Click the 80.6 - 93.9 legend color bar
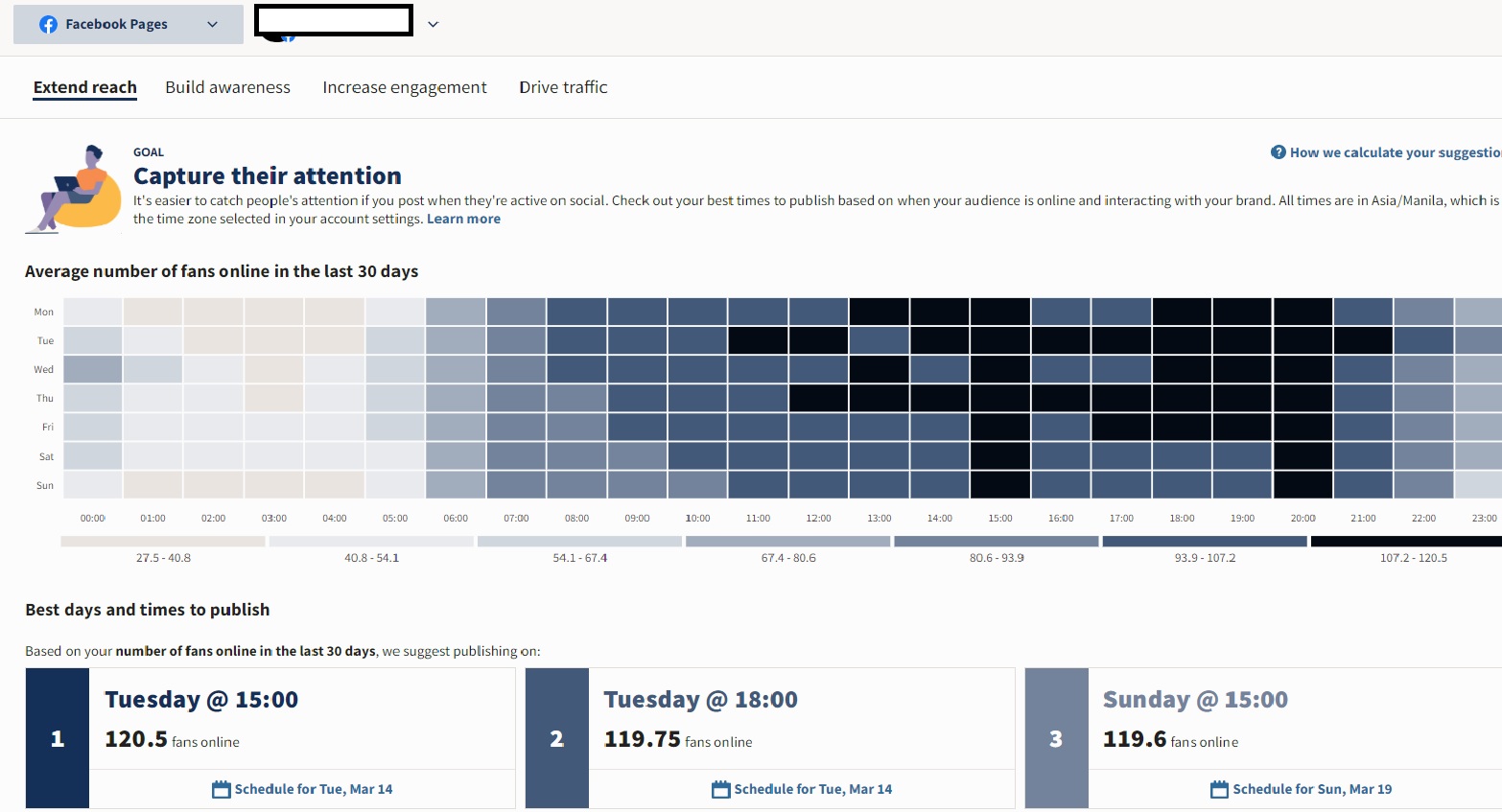This screenshot has height=812, width=1502. pos(997,542)
